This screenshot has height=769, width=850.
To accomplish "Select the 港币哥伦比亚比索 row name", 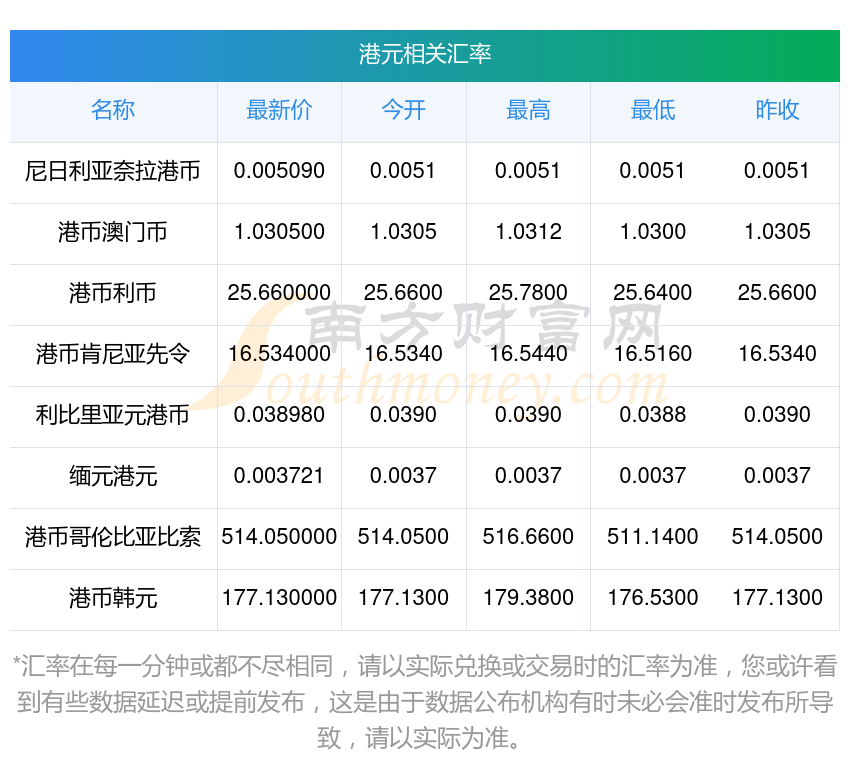I will point(113,537).
